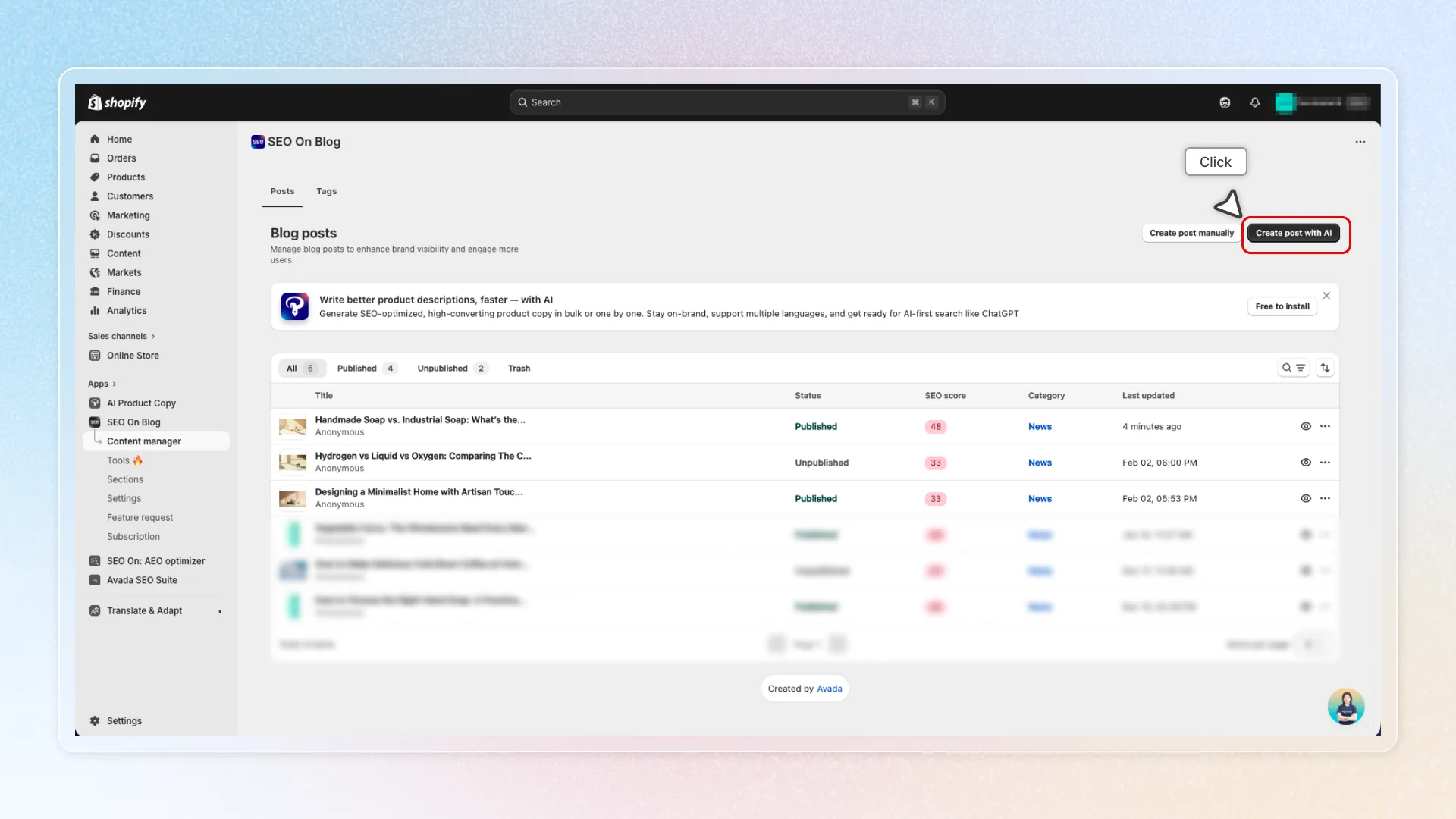Open the support chat avatar bubble

1346,706
